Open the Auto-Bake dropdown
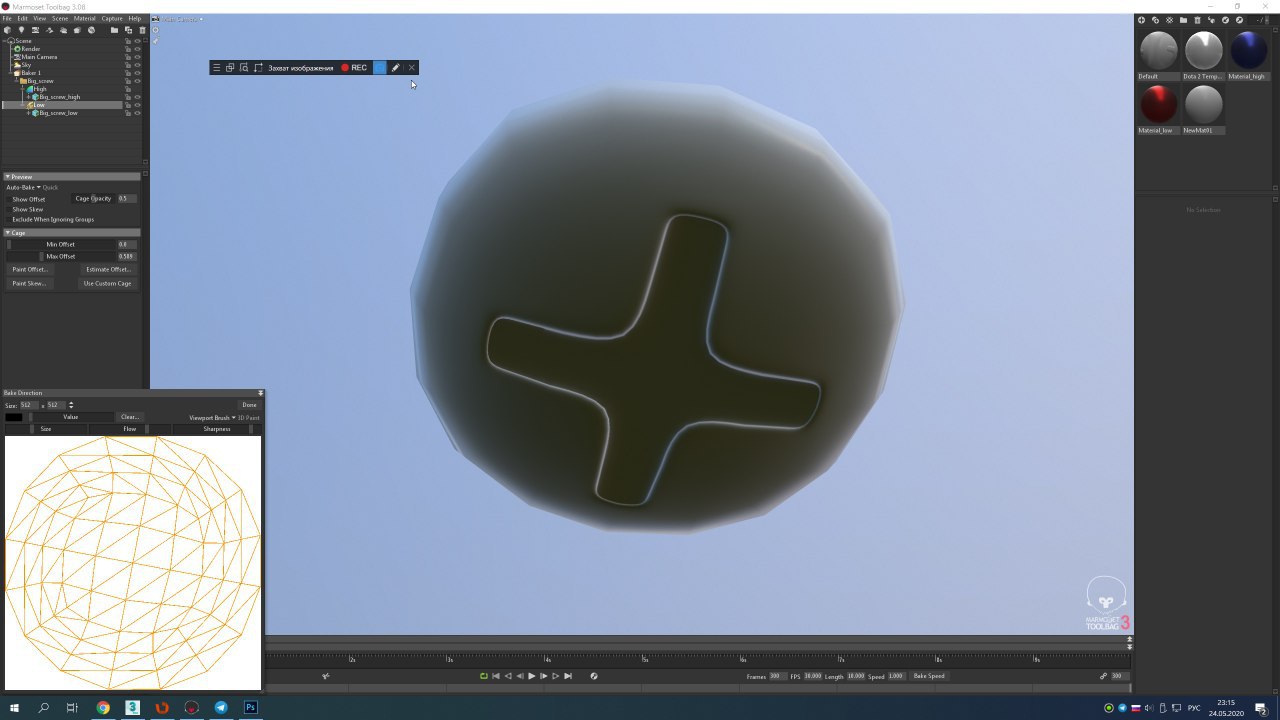 tap(23, 187)
